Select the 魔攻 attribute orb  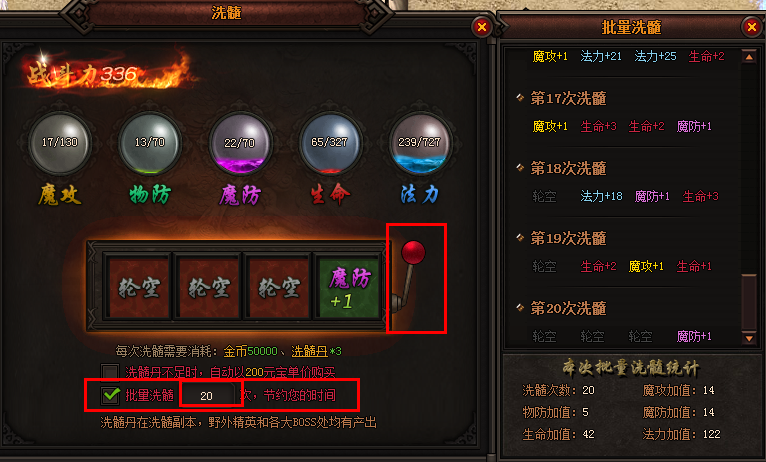click(60, 143)
